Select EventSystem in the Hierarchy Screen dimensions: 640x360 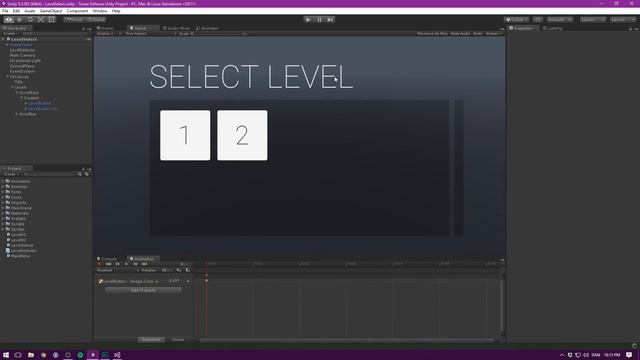pos(22,71)
